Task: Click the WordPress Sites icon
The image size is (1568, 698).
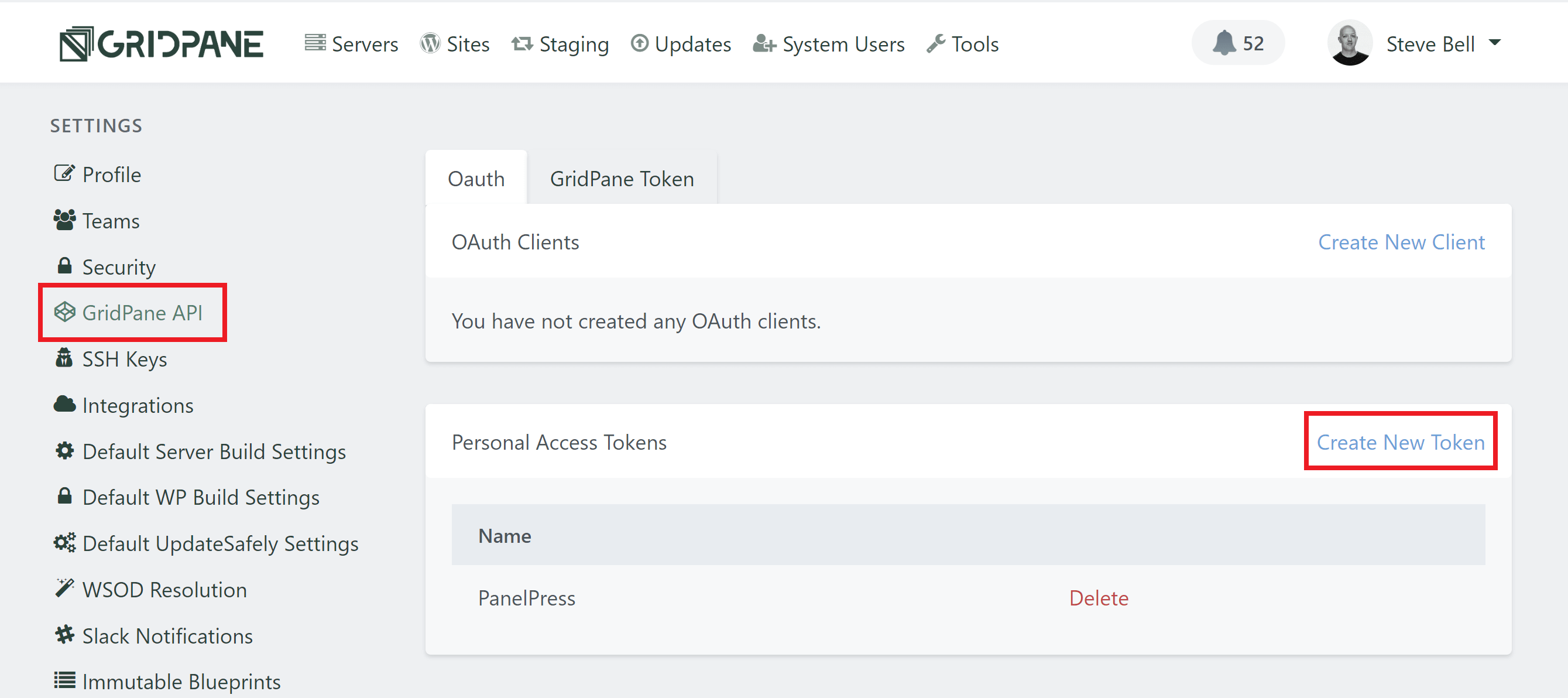Action: pos(430,43)
